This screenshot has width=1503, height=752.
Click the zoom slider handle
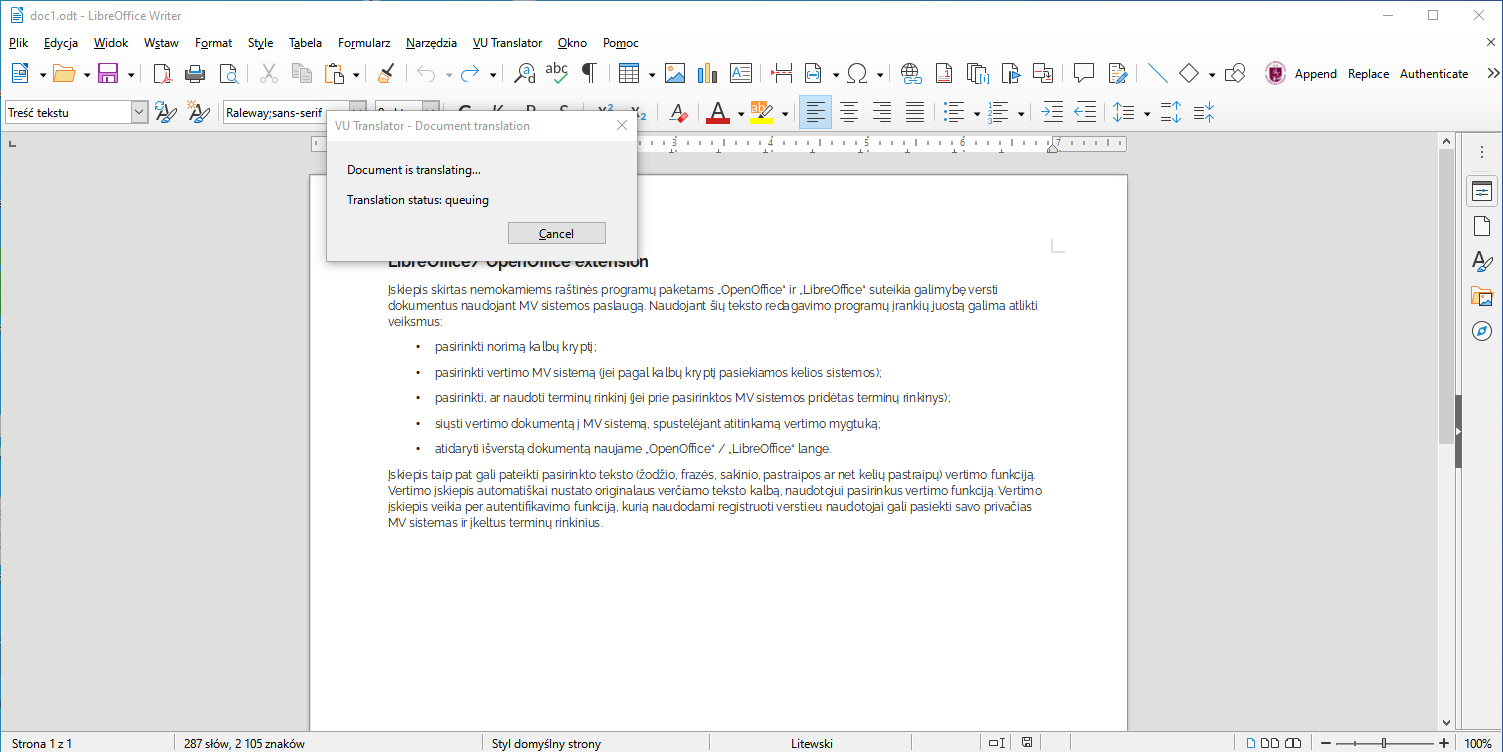(1384, 743)
